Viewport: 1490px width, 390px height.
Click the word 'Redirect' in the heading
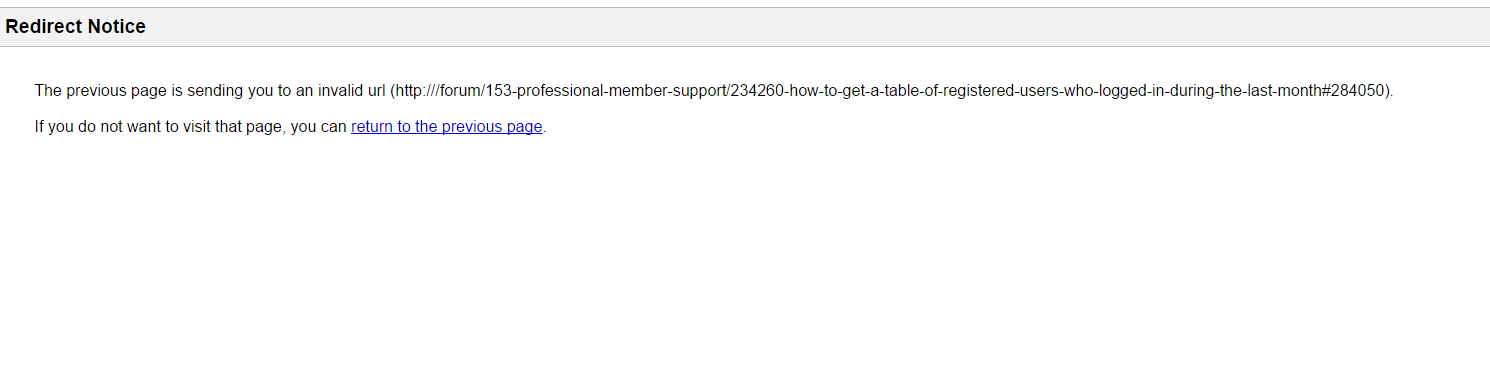click(x=44, y=27)
